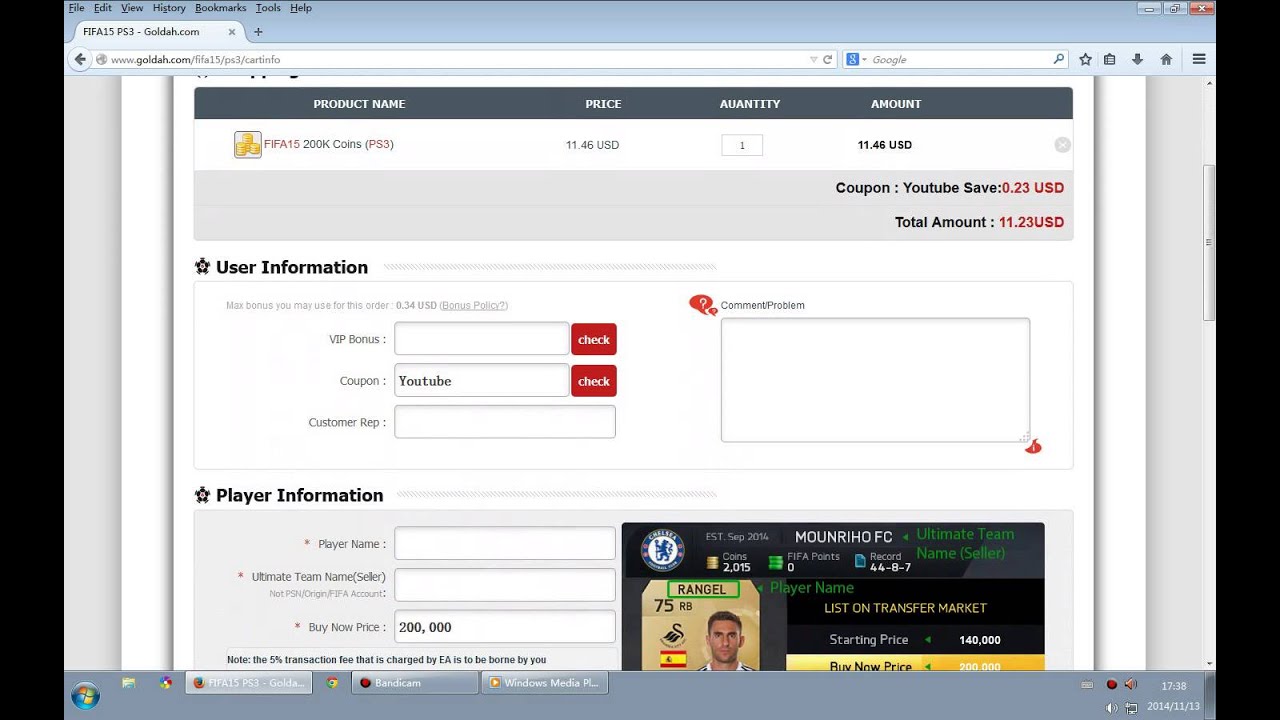Image resolution: width=1280 pixels, height=720 pixels.
Task: Open the Google search engine selector
Action: click(856, 60)
